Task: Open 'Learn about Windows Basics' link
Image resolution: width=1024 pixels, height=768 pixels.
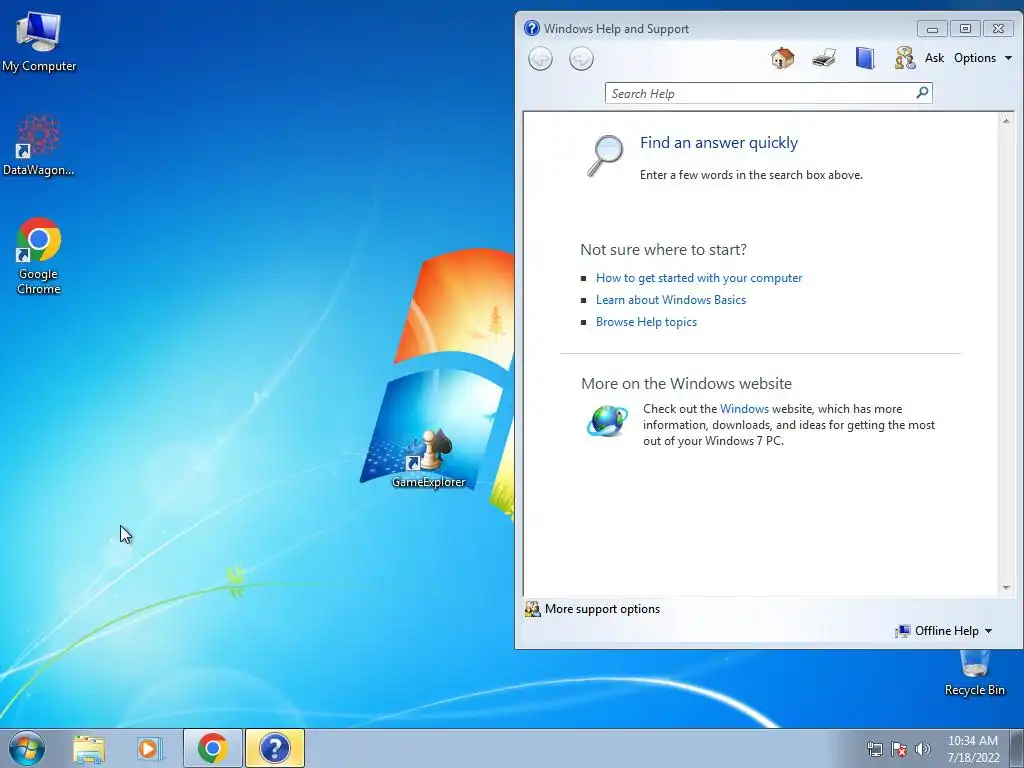Action: [671, 300]
